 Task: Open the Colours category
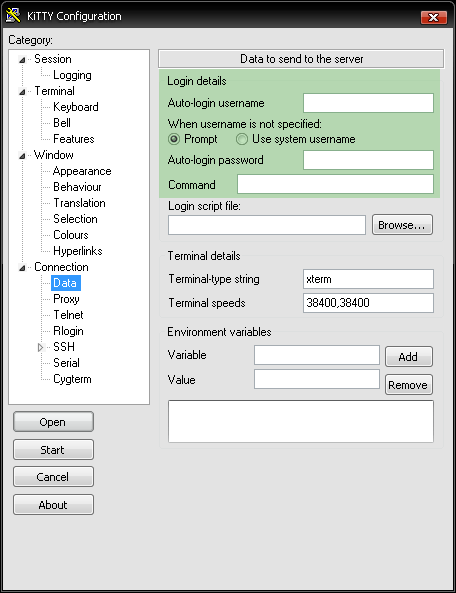coord(71,235)
